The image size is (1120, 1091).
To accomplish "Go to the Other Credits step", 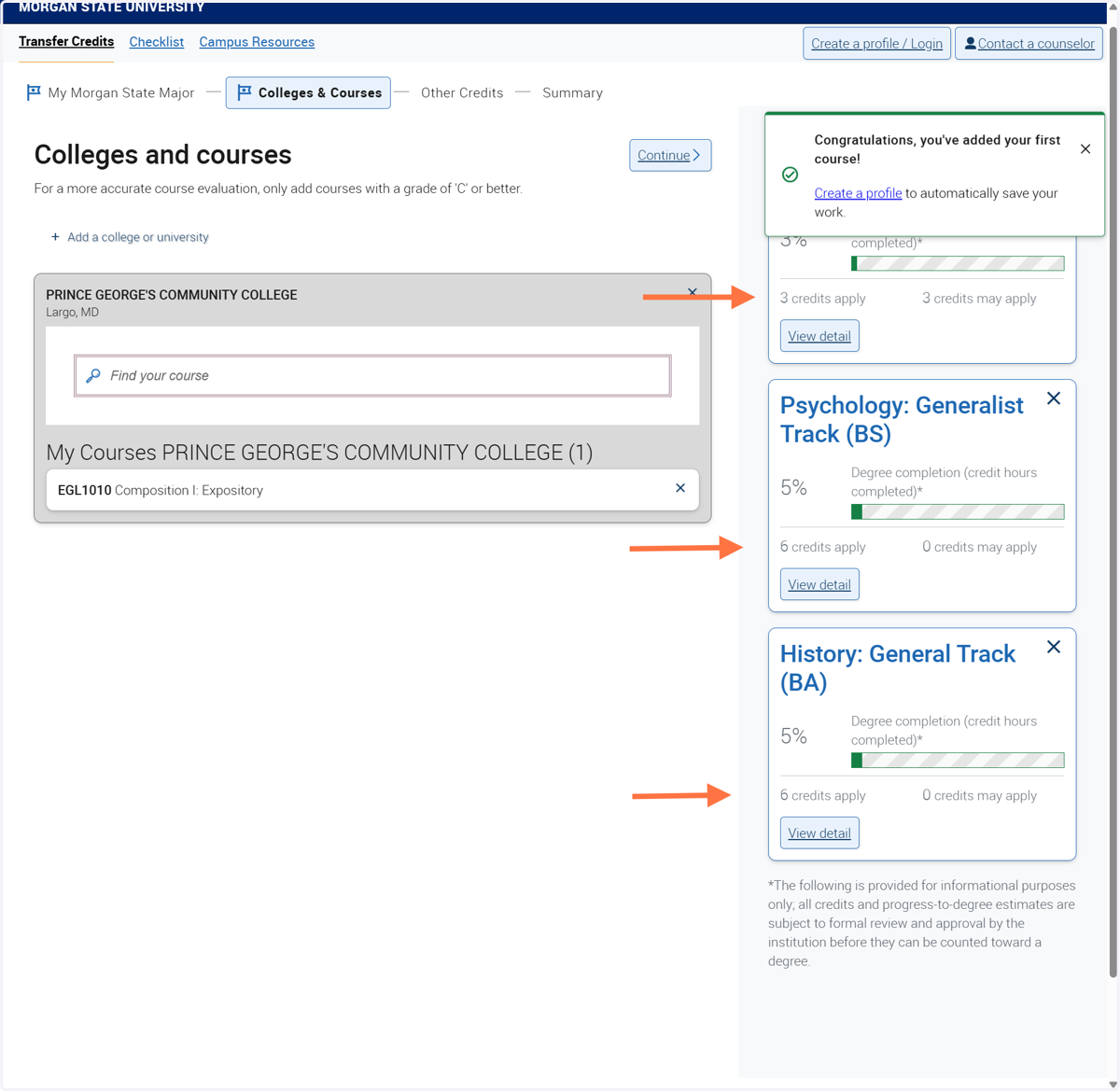I will click(462, 92).
